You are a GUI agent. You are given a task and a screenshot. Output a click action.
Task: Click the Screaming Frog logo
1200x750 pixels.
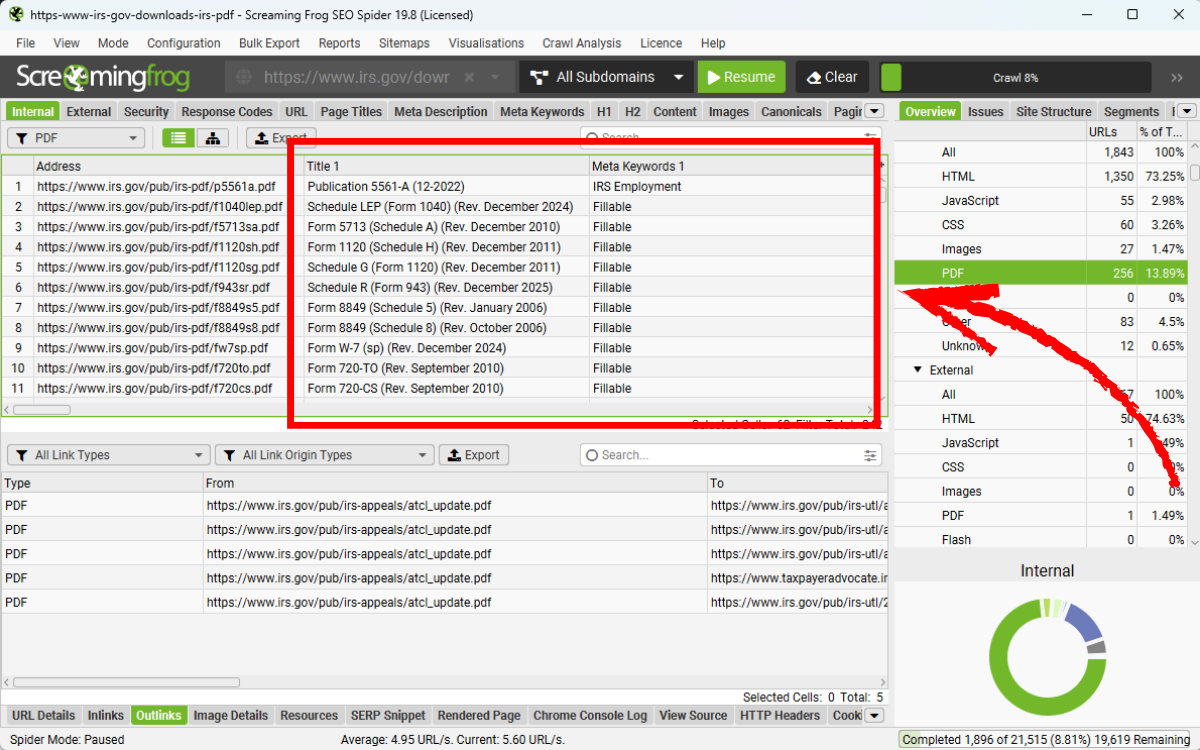coord(110,77)
